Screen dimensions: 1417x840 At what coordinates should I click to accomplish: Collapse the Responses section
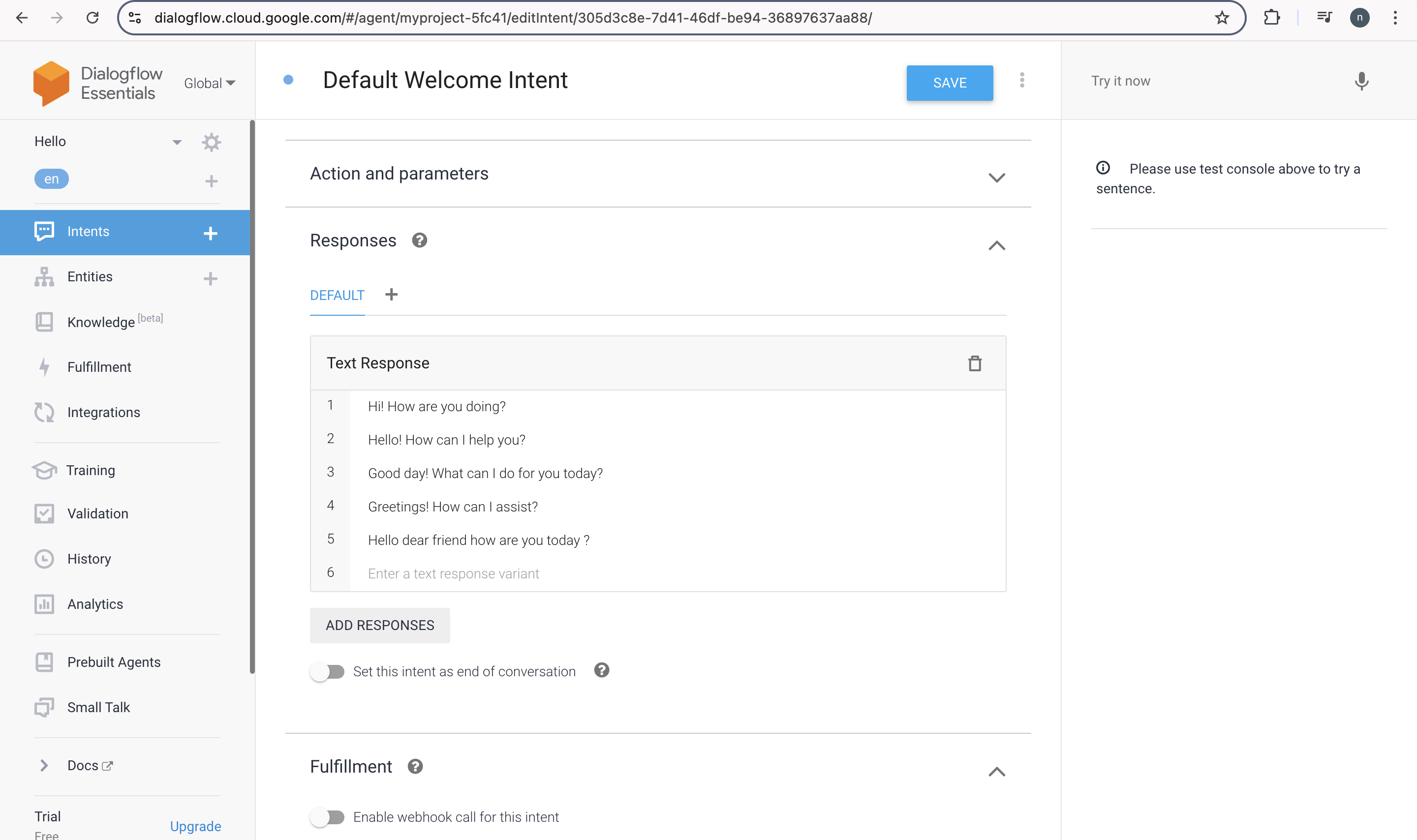pyautogui.click(x=997, y=246)
